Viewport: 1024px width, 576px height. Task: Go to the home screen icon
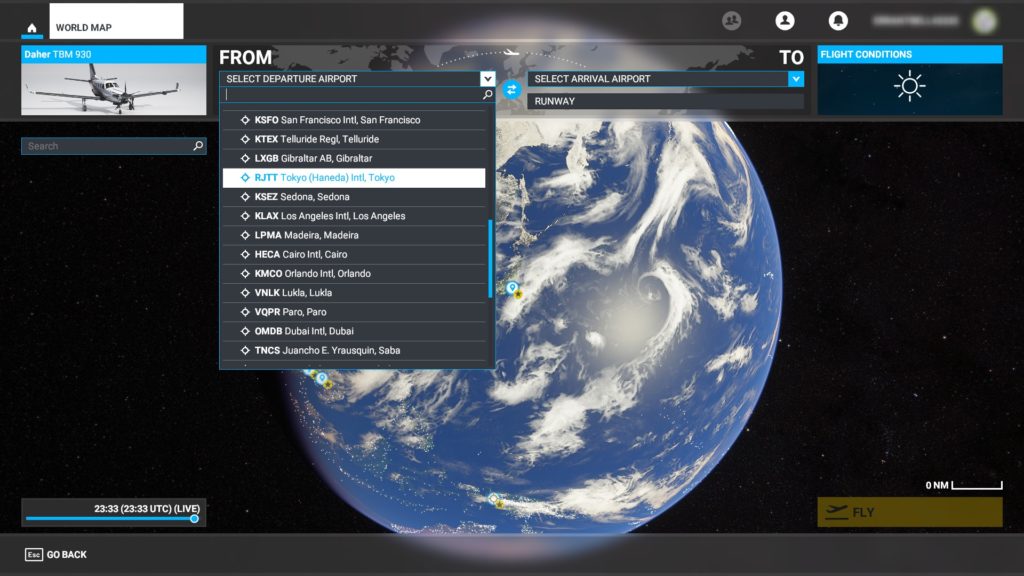pos(31,27)
